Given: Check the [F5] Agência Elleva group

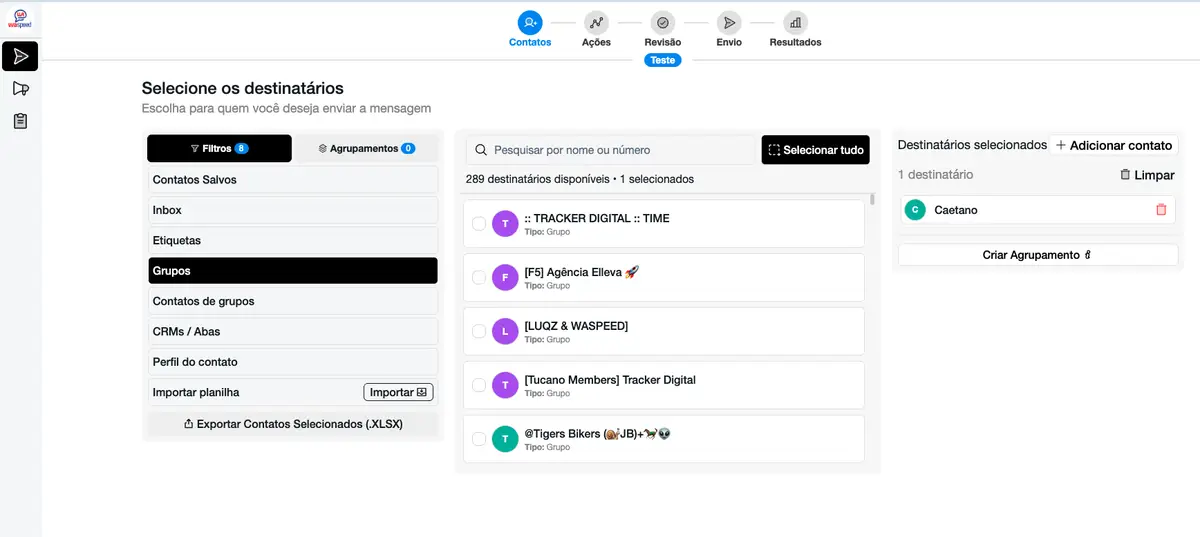Looking at the screenshot, I should click(x=479, y=277).
